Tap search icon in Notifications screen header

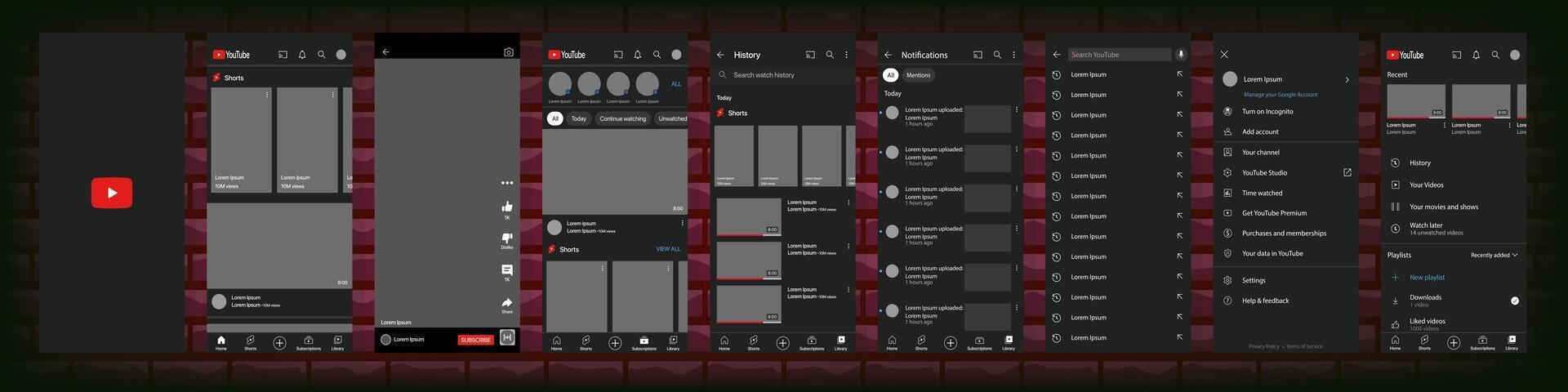point(997,55)
